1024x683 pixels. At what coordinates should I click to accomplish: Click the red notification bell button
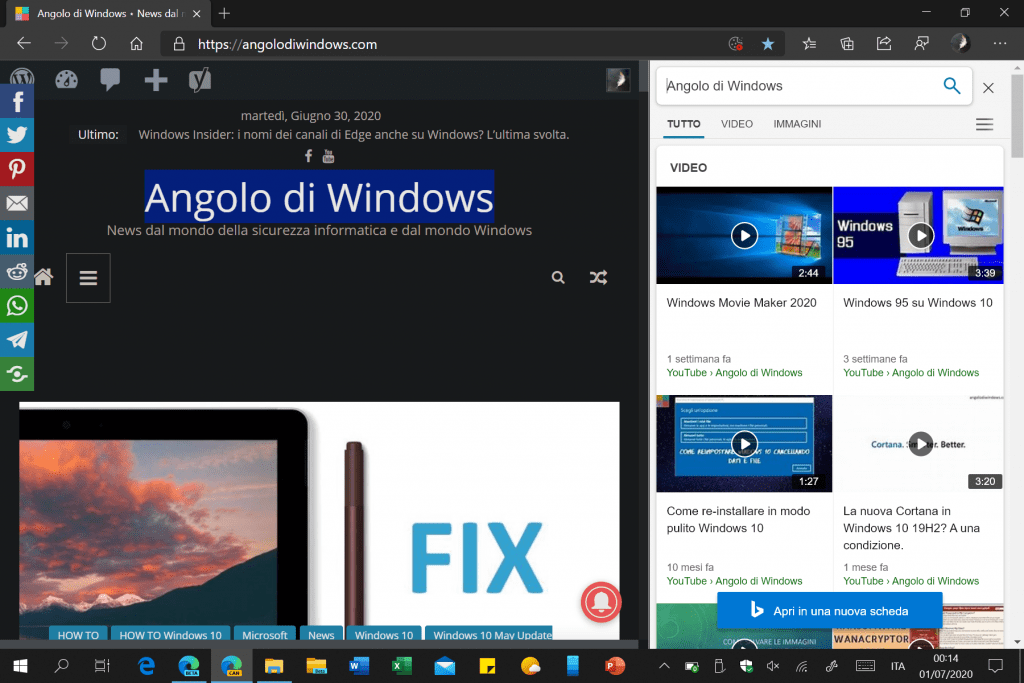(x=602, y=602)
